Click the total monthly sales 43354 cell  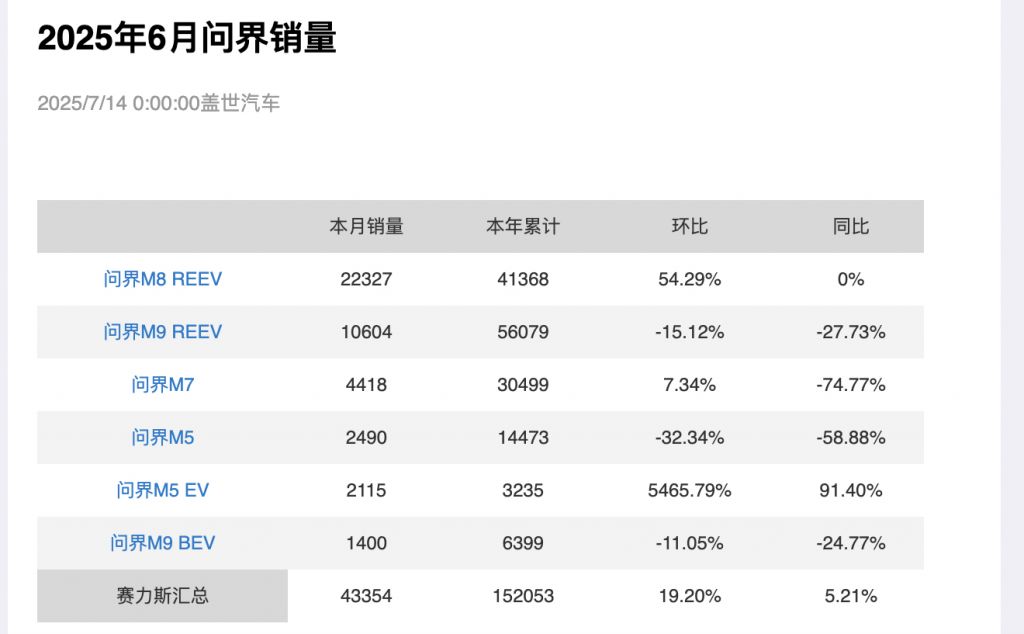pyautogui.click(x=366, y=597)
